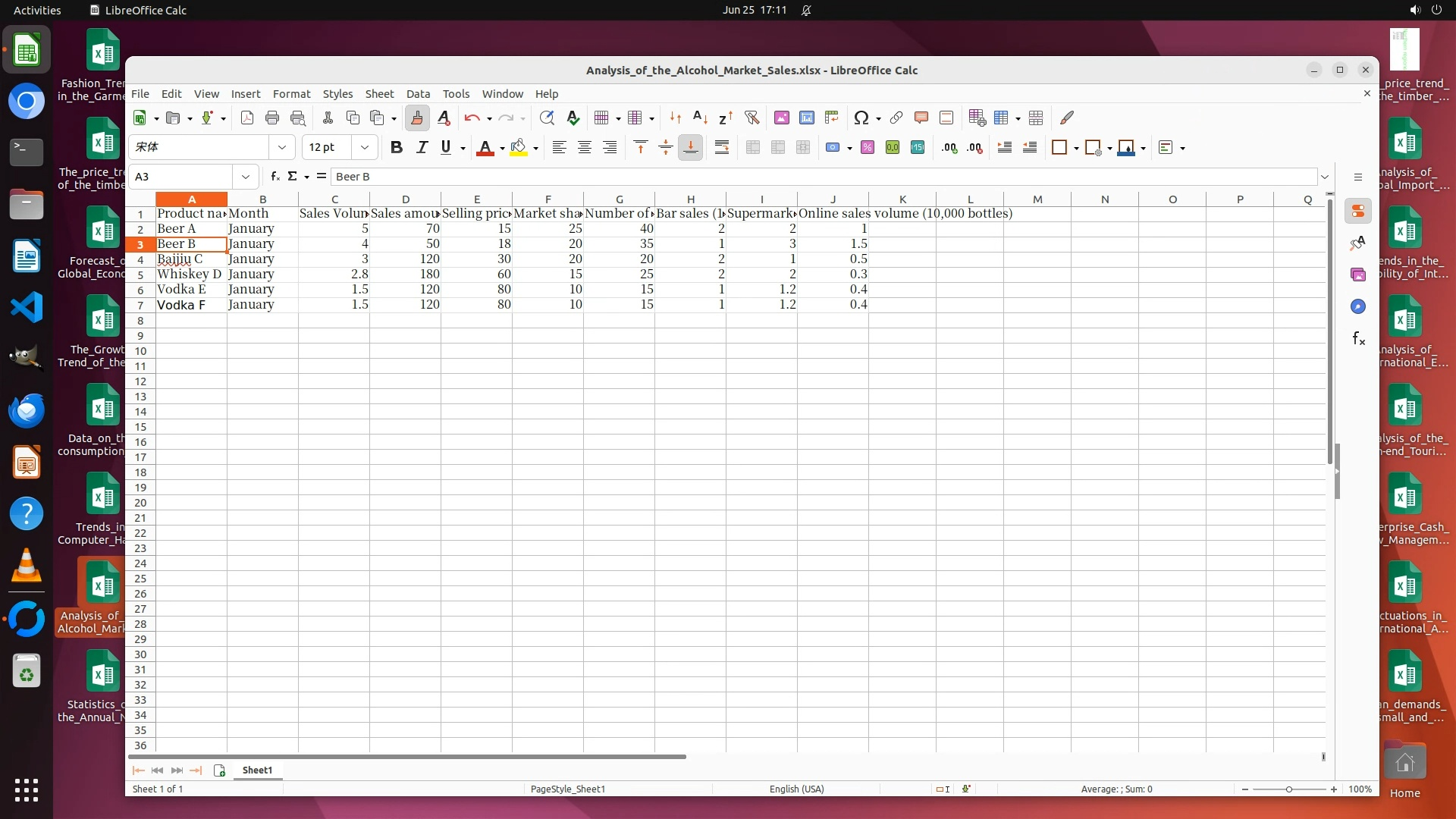
Task: Click the Clone Formatting paintbrush icon
Action: [416, 118]
